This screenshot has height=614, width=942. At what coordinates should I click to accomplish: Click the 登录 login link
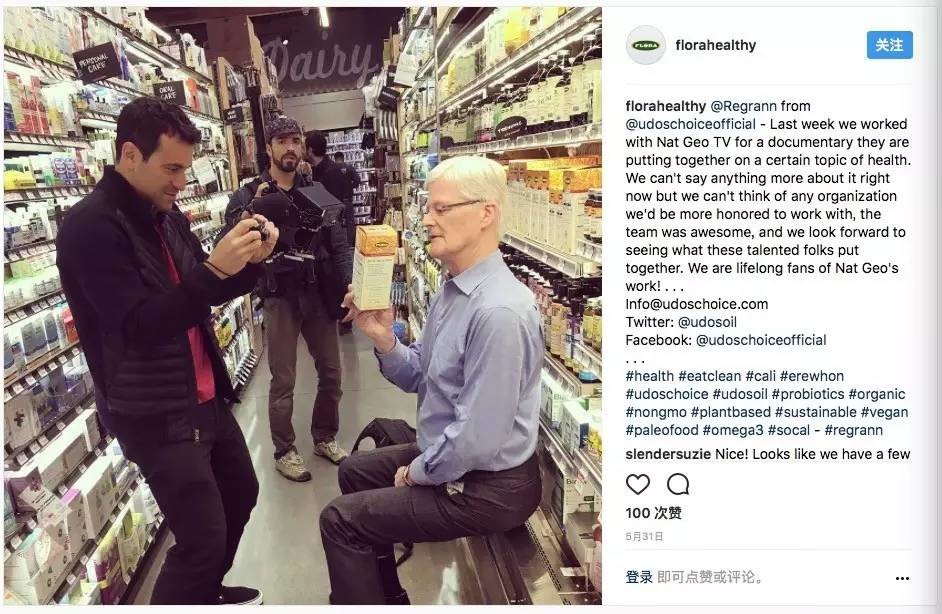(639, 577)
